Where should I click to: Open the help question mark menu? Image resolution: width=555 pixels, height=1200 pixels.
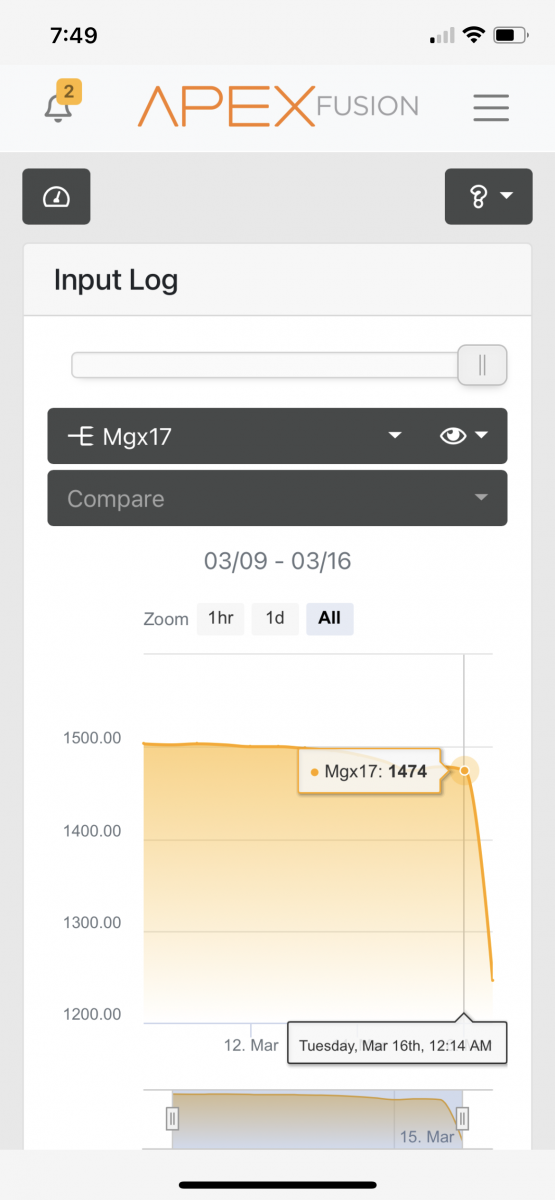point(488,196)
